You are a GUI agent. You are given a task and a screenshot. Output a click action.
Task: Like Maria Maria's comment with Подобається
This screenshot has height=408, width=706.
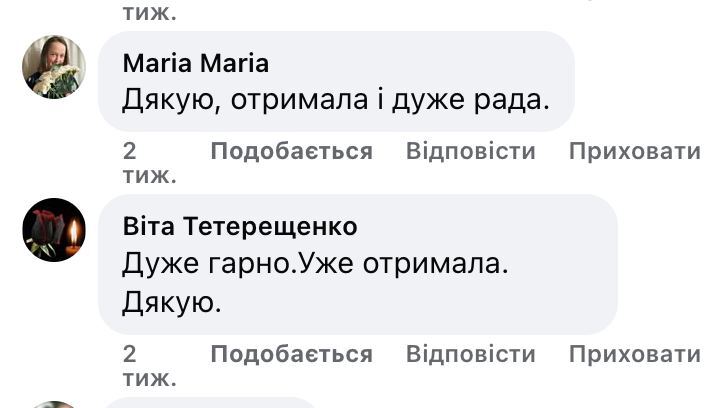[291, 152]
